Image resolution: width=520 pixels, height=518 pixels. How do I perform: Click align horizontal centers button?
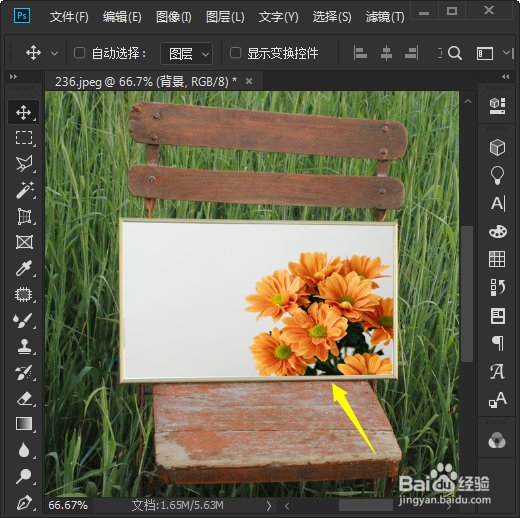[x=386, y=53]
